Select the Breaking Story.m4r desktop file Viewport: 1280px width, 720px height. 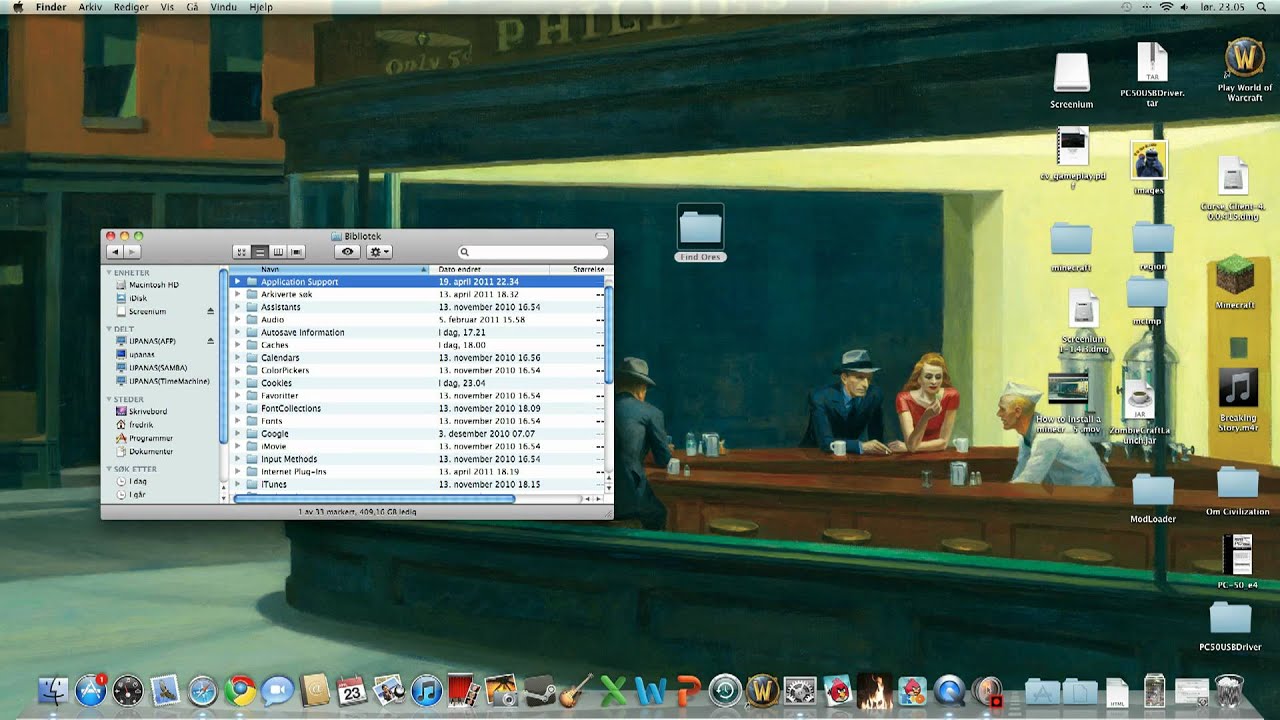coord(1238,400)
